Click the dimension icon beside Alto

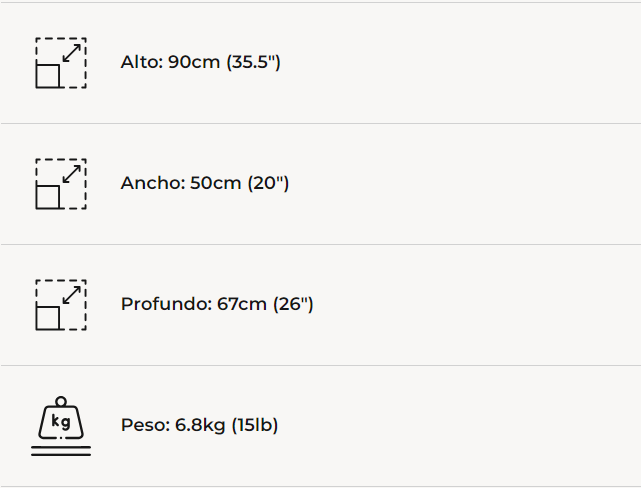pyautogui.click(x=60, y=63)
